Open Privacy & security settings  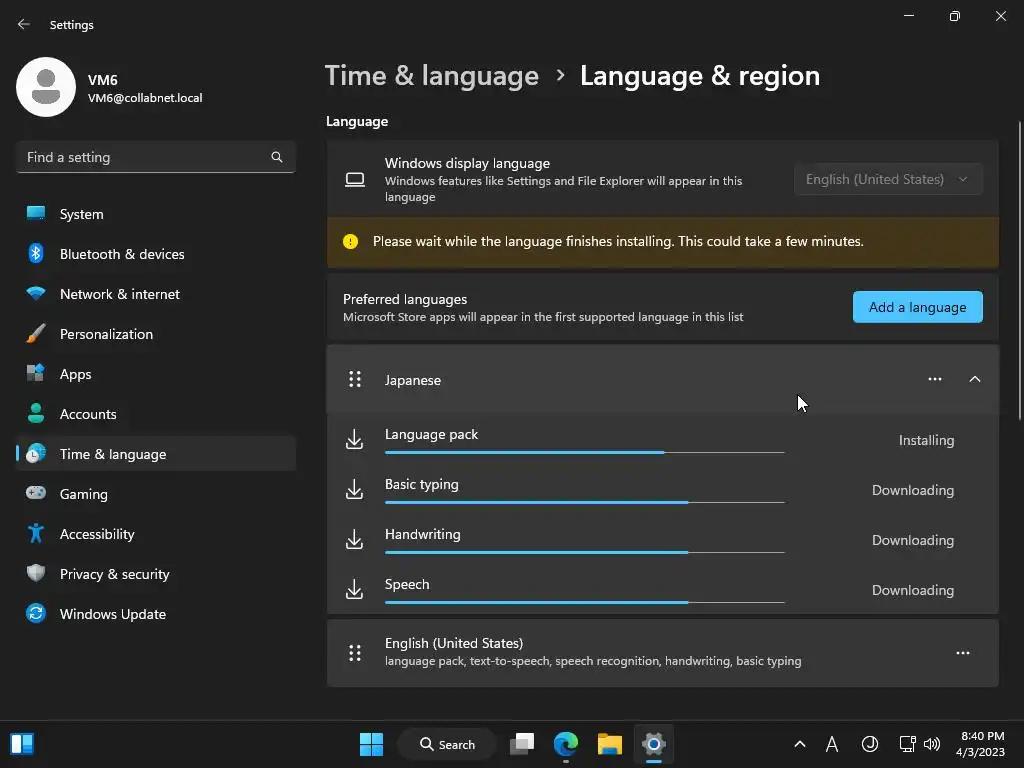click(x=156, y=573)
